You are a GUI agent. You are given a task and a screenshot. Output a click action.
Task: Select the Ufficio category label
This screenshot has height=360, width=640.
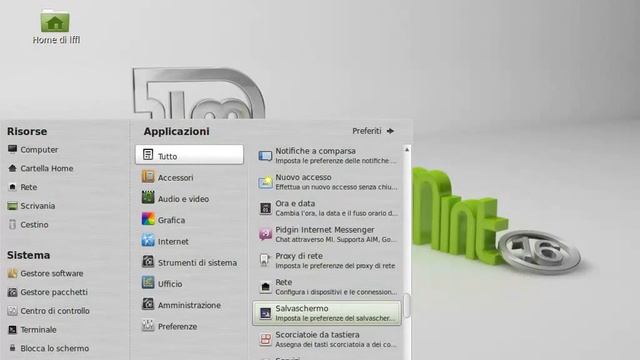click(x=170, y=284)
